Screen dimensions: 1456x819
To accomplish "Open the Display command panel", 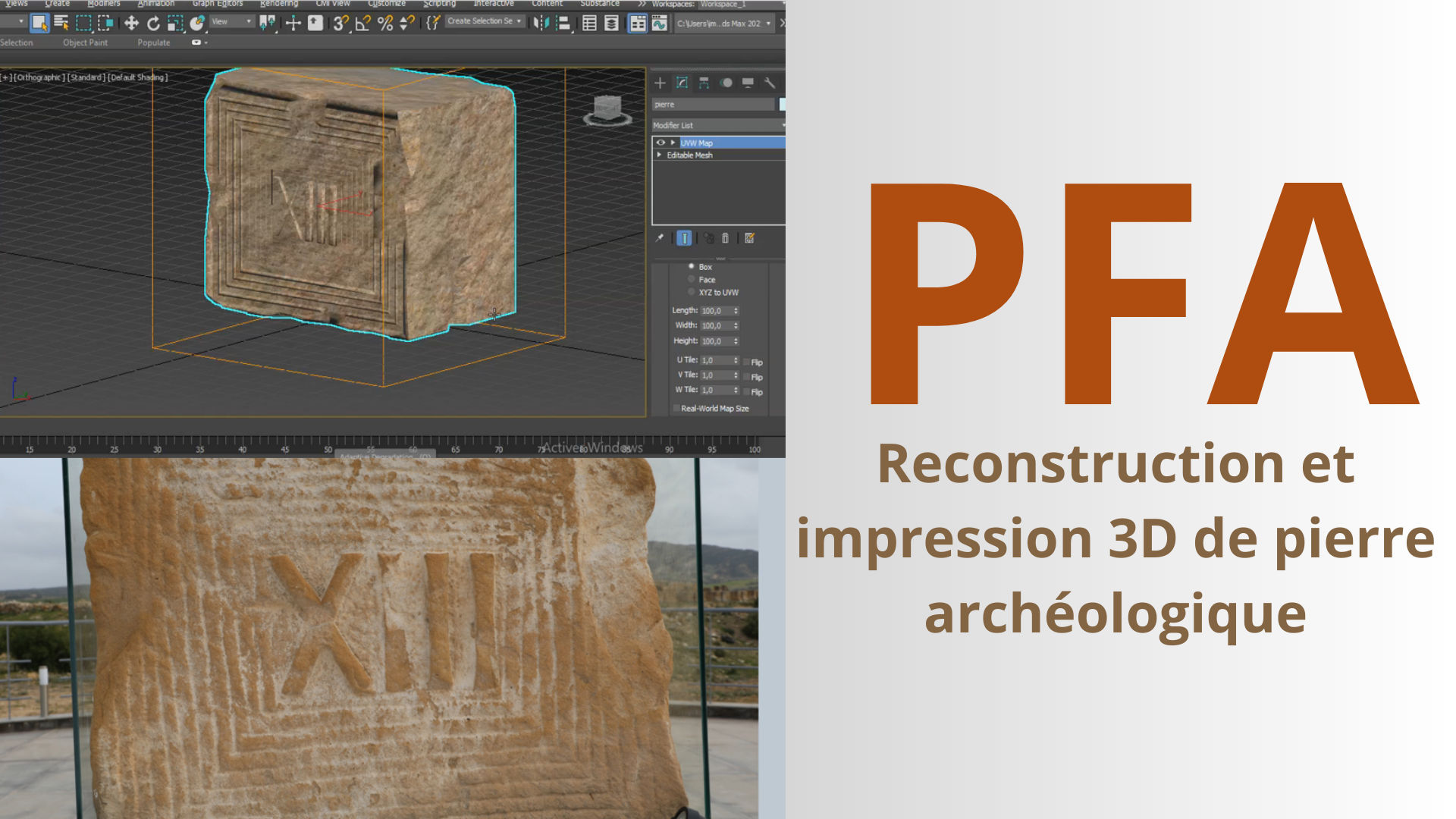I will pos(748,83).
